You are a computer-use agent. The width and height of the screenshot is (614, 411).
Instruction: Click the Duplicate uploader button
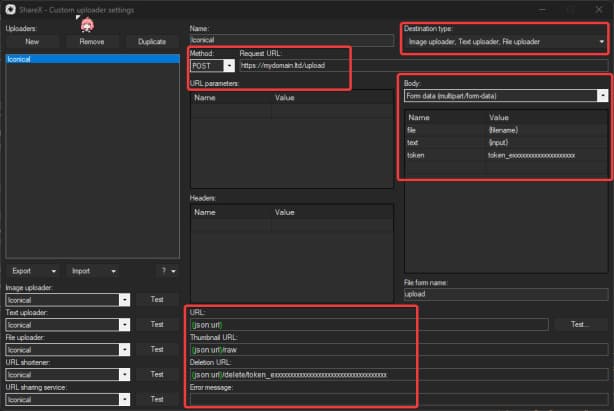[x=152, y=41]
